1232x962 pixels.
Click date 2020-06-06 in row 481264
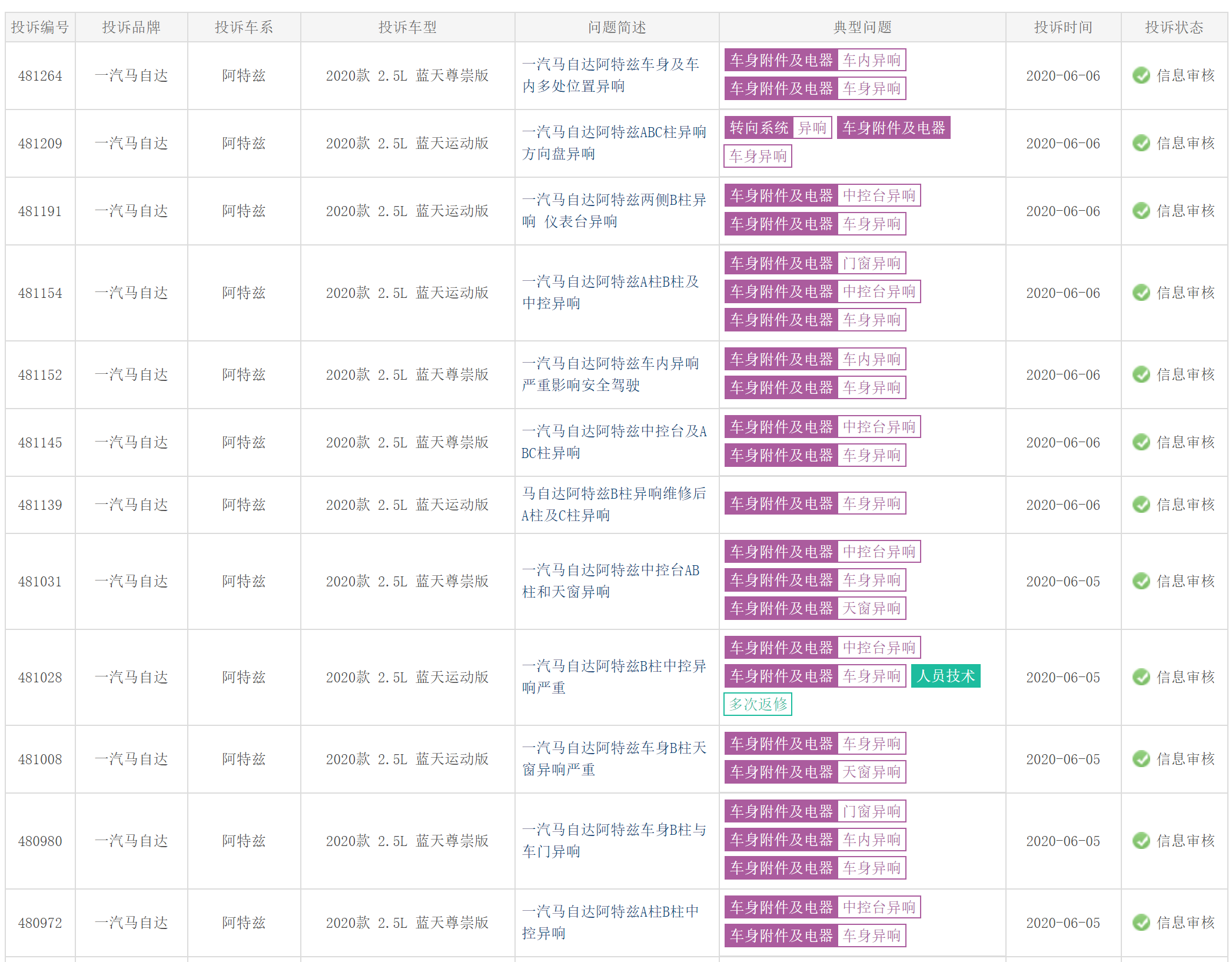pos(1063,76)
